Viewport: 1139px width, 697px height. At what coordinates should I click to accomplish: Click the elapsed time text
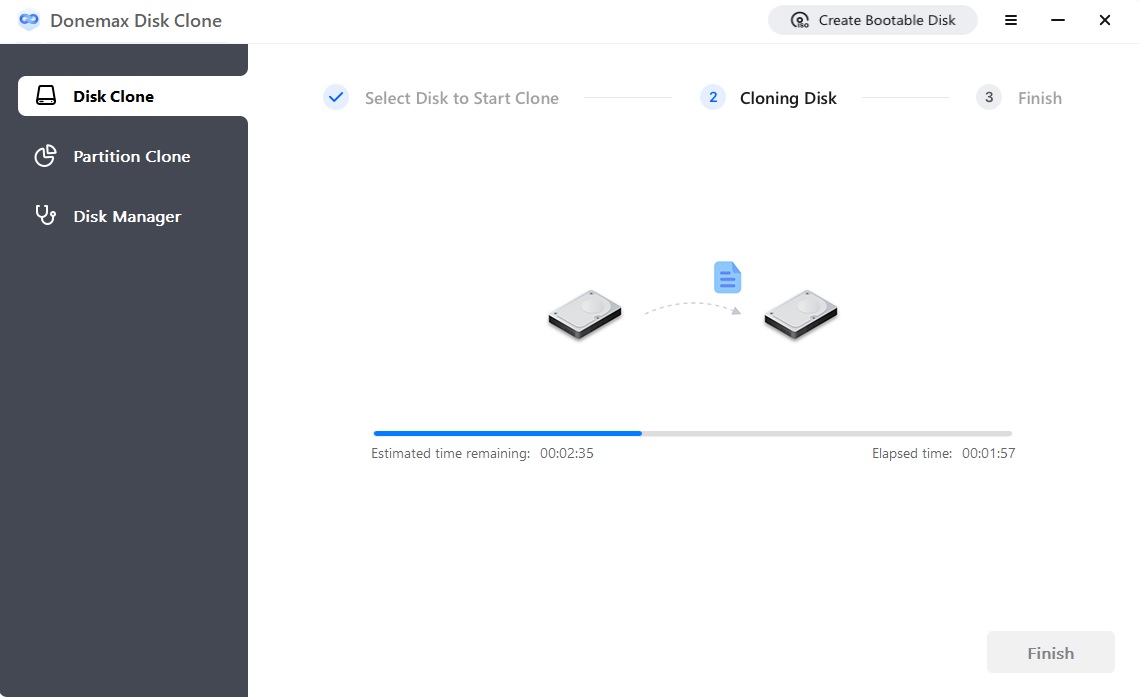click(943, 453)
